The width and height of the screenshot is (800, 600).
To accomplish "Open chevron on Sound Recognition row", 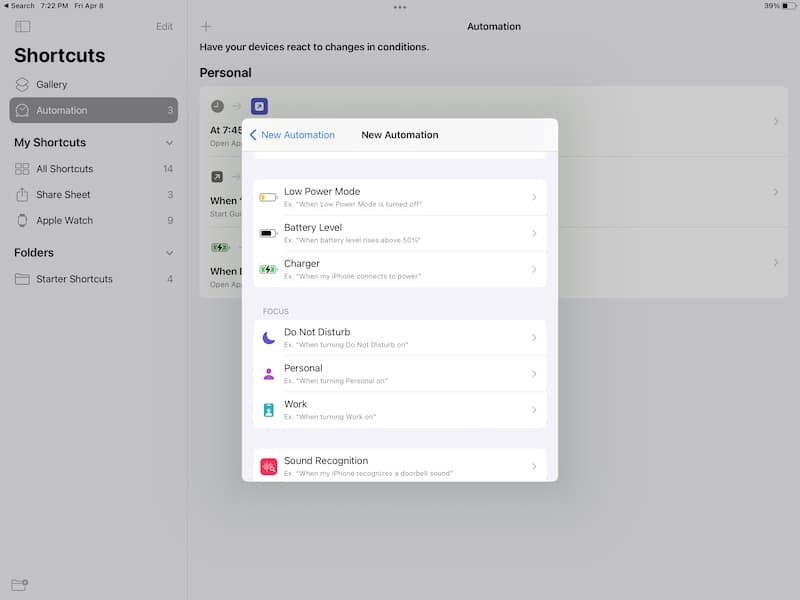I will tap(534, 466).
